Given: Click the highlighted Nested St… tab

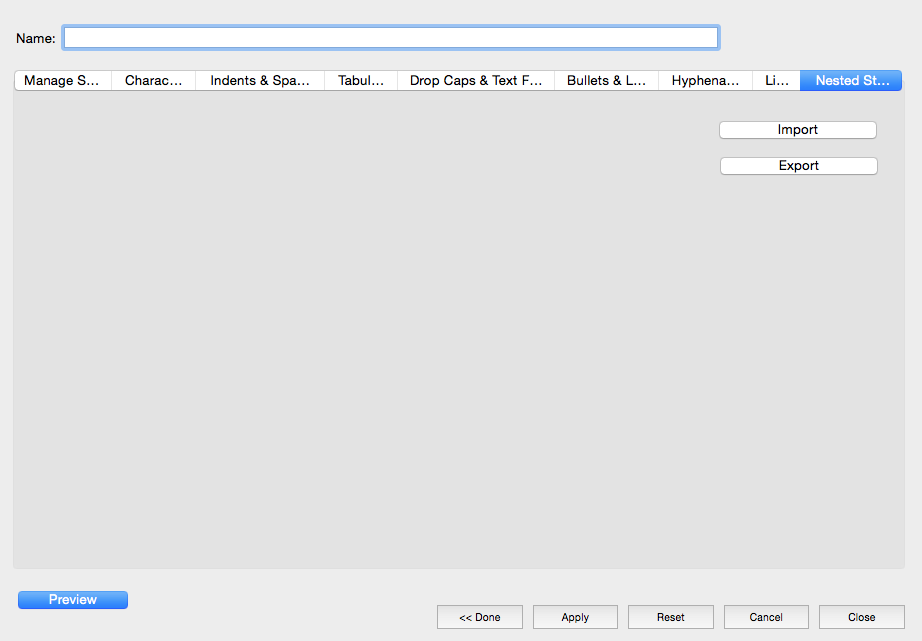Looking at the screenshot, I should pos(851,81).
